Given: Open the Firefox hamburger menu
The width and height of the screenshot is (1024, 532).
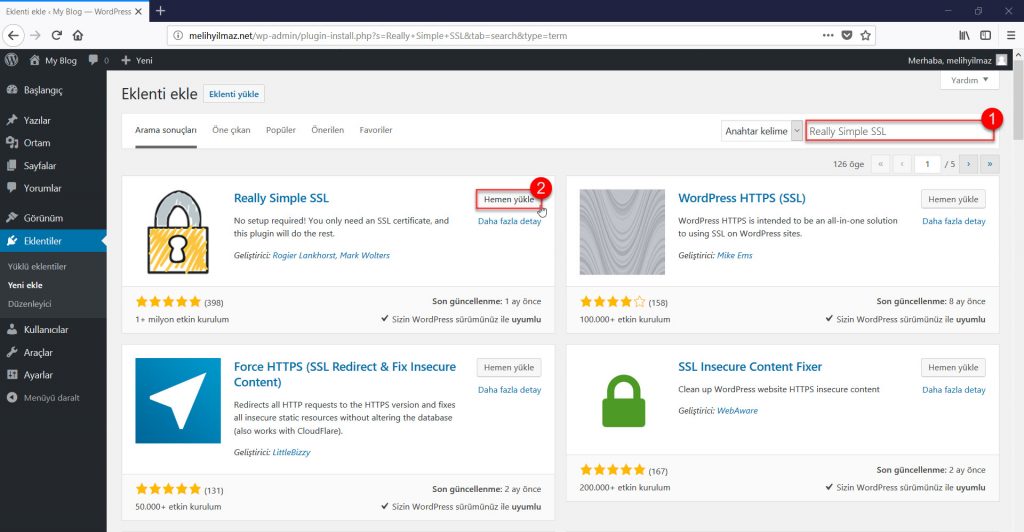Looking at the screenshot, I should 1011,35.
